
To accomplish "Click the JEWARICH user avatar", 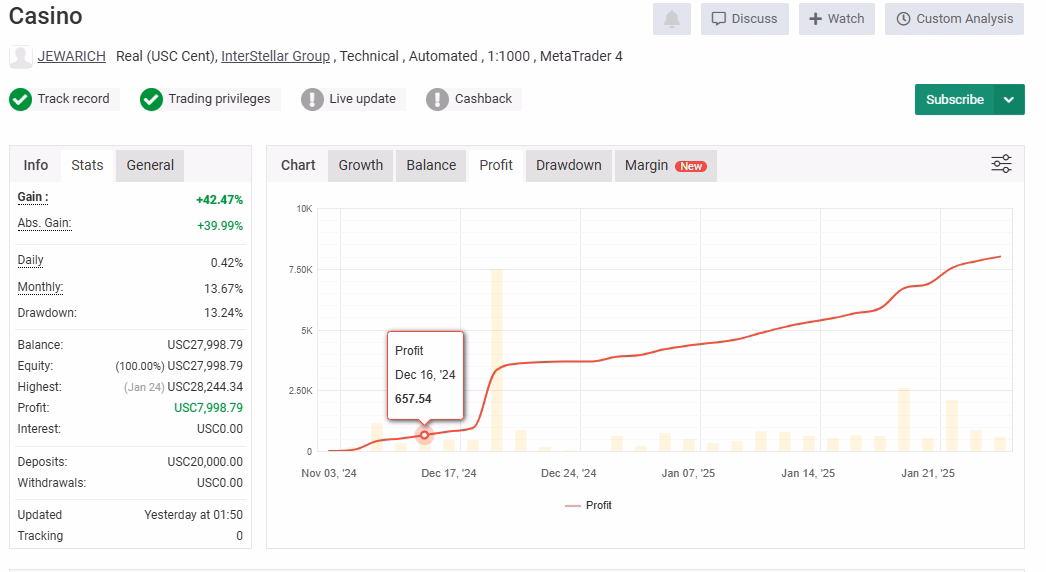I will point(20,56).
